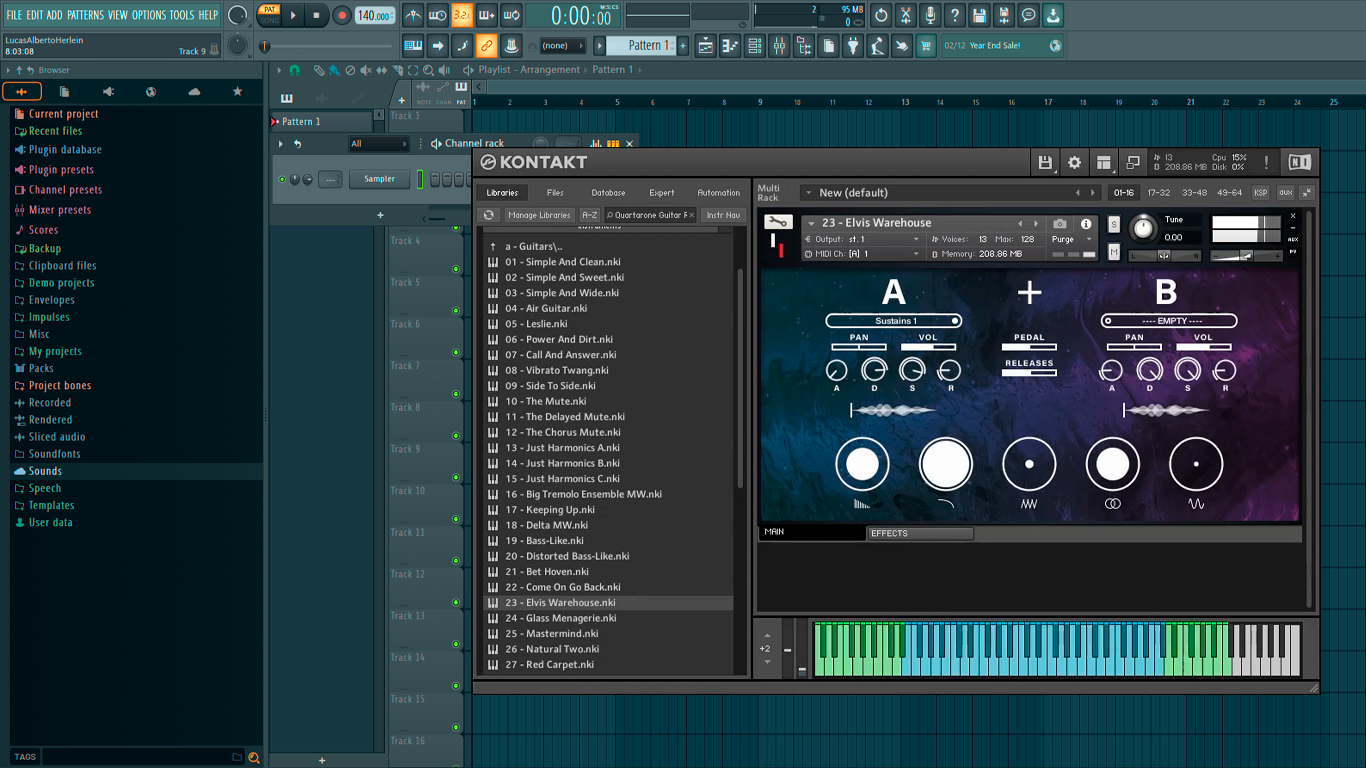Open the FILE menu
Screen dimensions: 1366x768
point(14,15)
